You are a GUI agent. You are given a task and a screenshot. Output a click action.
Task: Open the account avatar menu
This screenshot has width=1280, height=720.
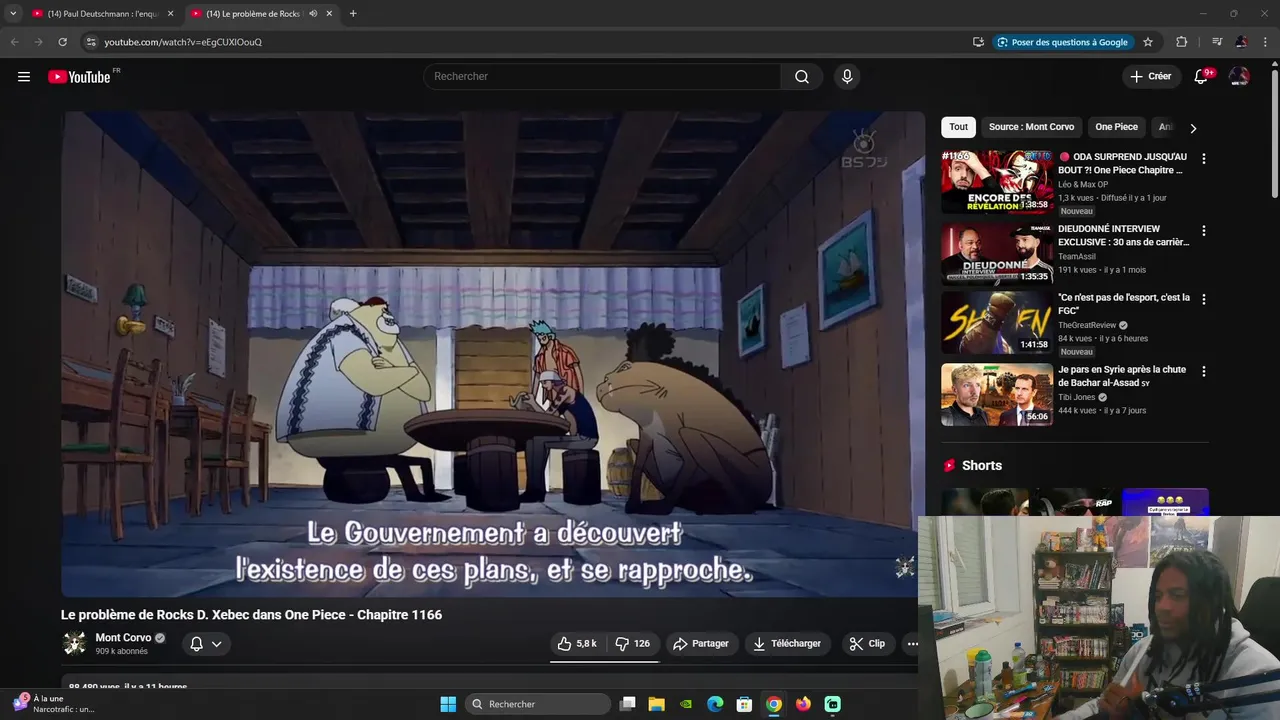click(x=1239, y=77)
